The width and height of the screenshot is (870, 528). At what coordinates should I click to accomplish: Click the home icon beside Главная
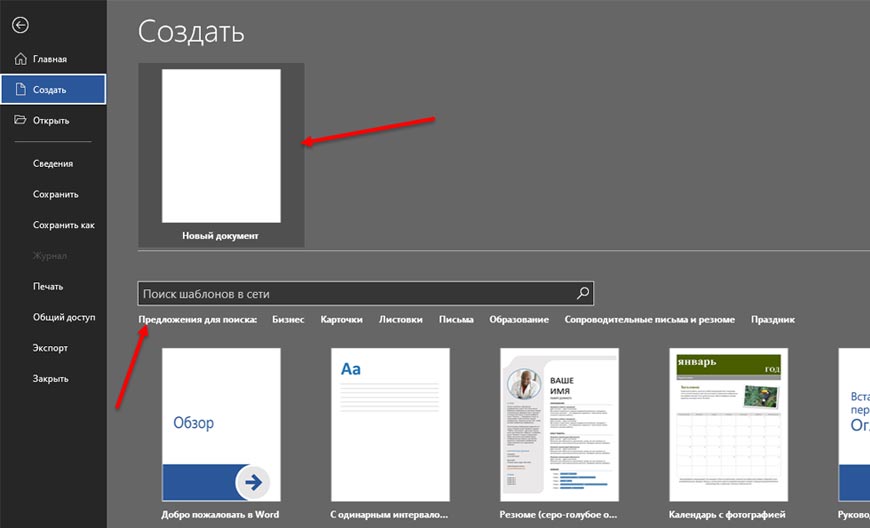(x=21, y=59)
